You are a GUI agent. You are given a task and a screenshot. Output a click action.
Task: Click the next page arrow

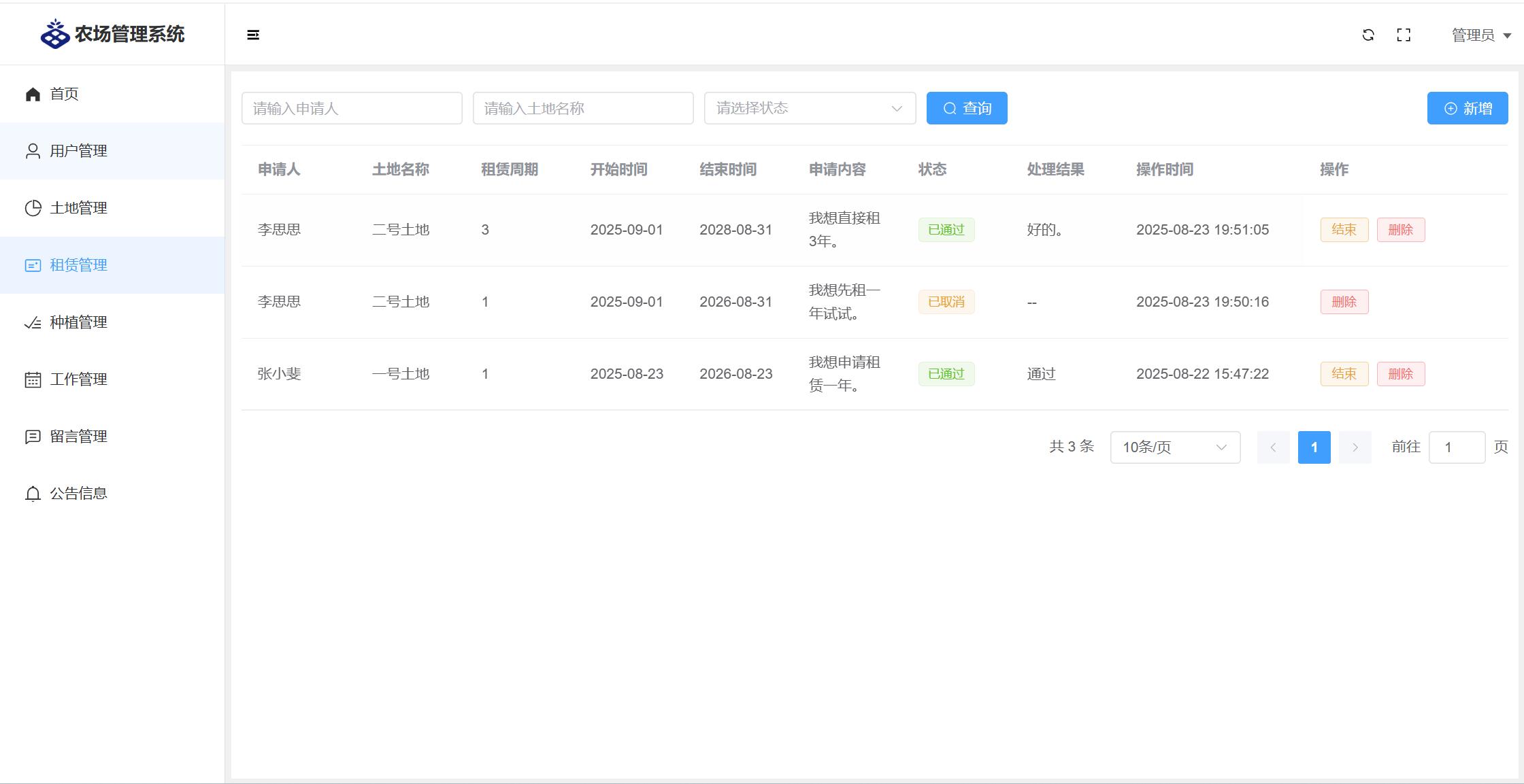point(1355,447)
